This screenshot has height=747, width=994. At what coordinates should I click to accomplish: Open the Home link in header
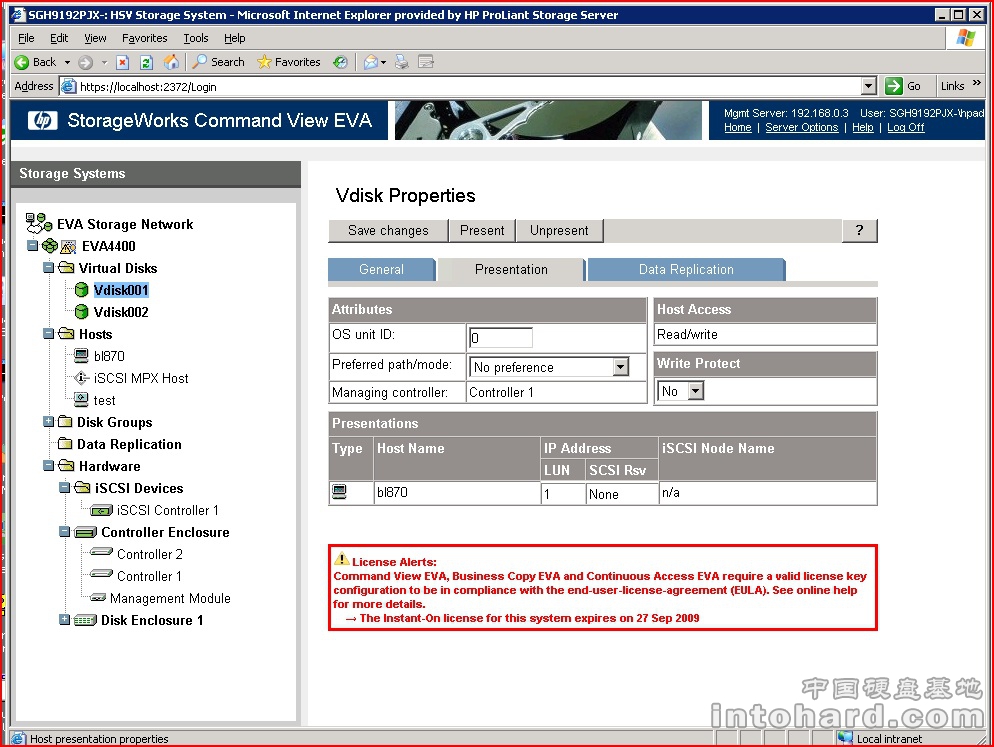pos(738,127)
